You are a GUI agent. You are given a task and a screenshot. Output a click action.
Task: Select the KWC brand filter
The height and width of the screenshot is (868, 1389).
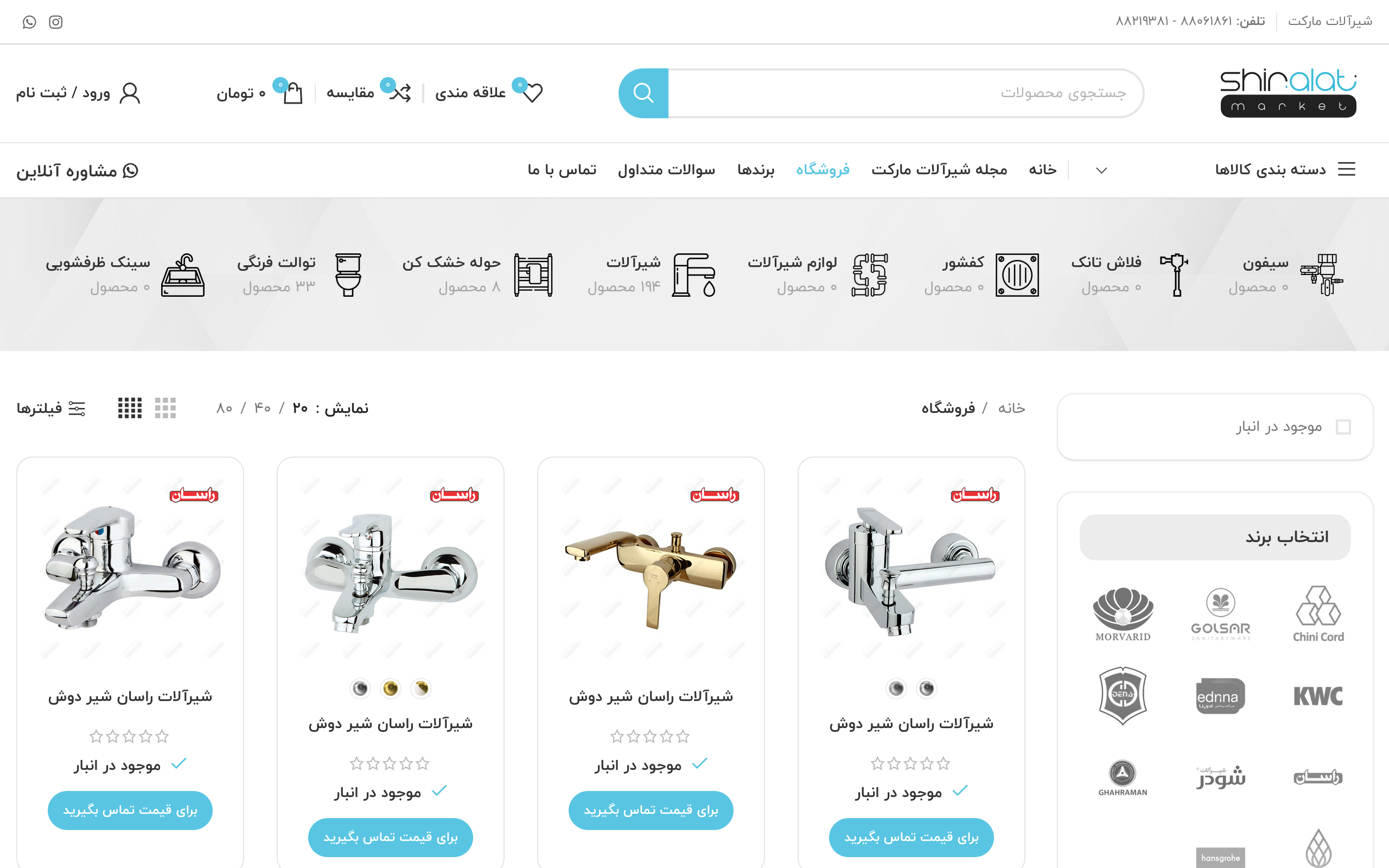[1318, 697]
